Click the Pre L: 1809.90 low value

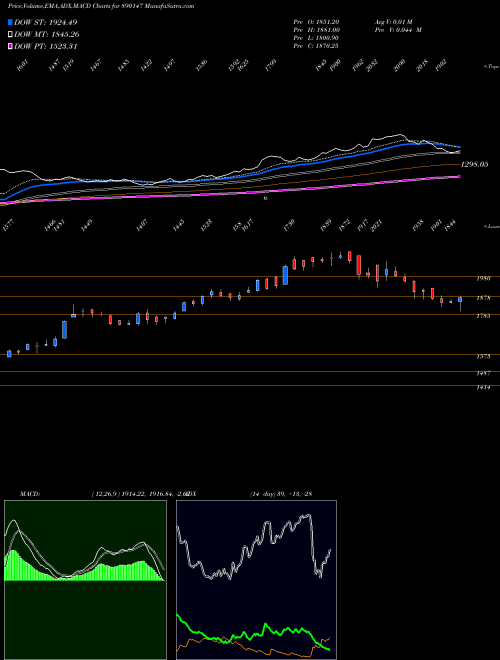point(316,38)
